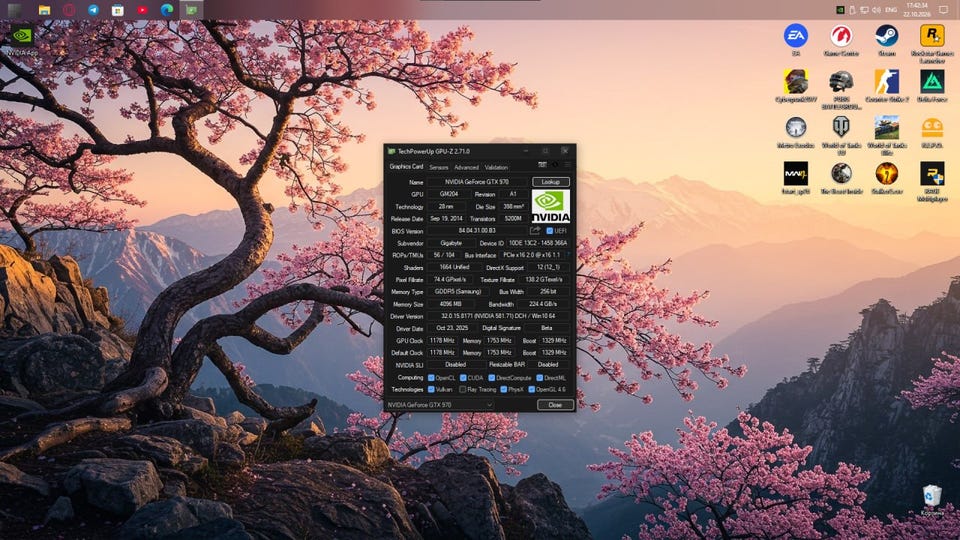Screen dimensions: 960x540
Task: Open File Explorer from the taskbar
Action: click(x=44, y=10)
